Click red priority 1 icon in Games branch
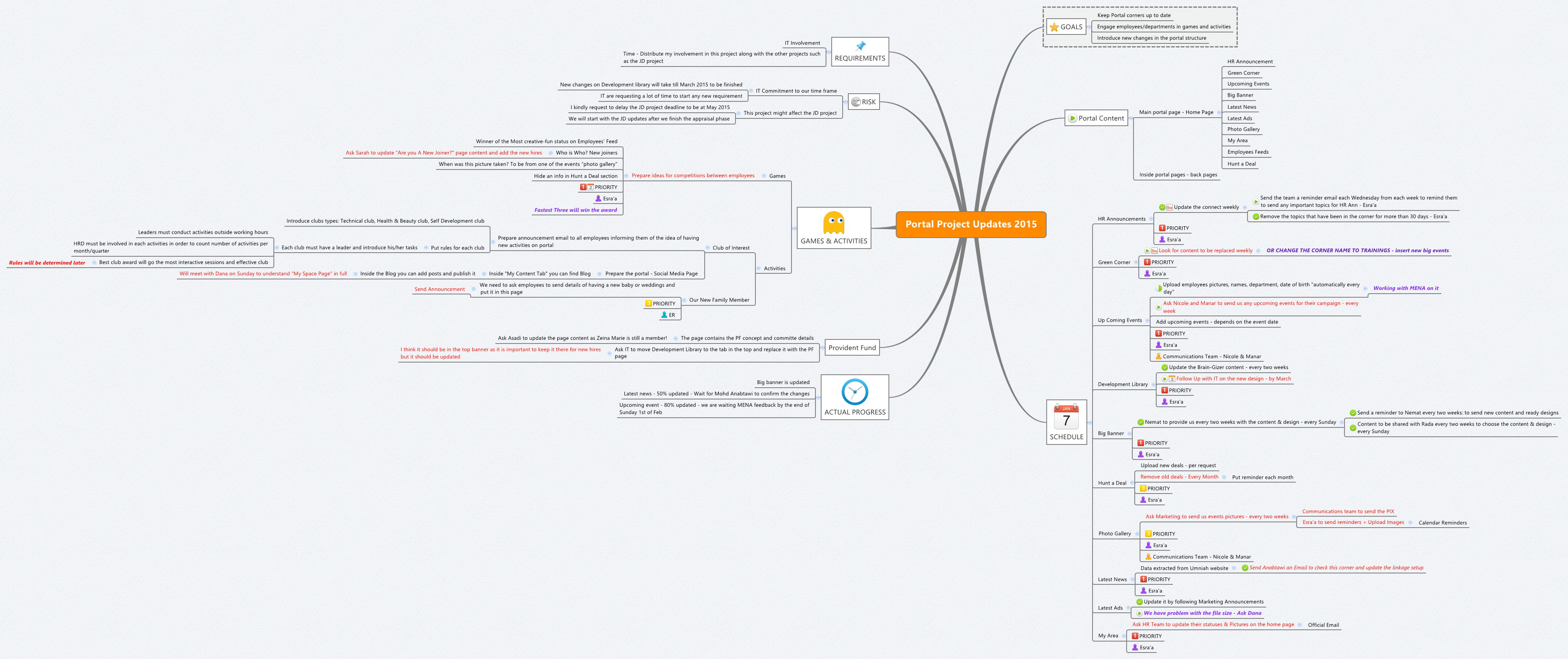The image size is (1568, 659). (583, 187)
